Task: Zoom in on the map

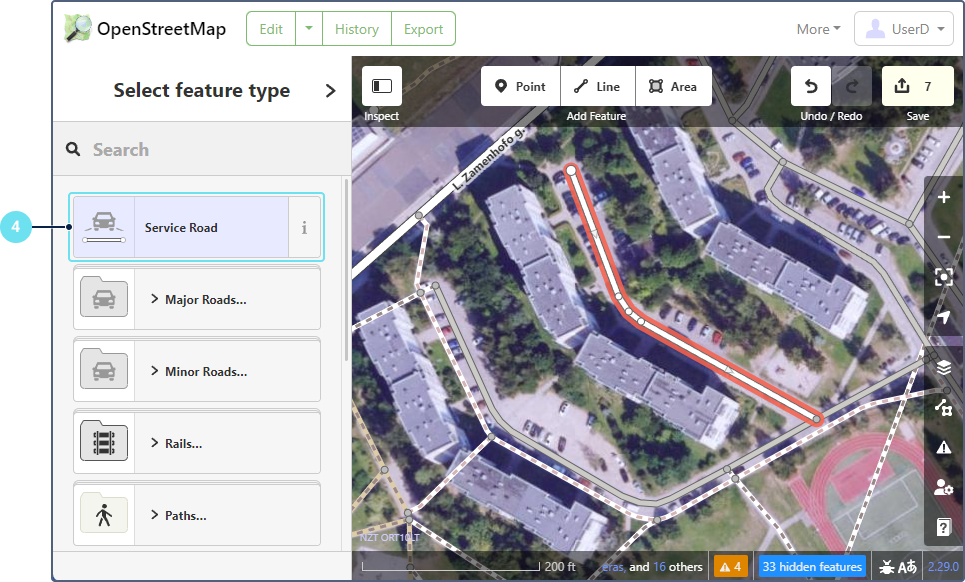Action: tap(944, 198)
